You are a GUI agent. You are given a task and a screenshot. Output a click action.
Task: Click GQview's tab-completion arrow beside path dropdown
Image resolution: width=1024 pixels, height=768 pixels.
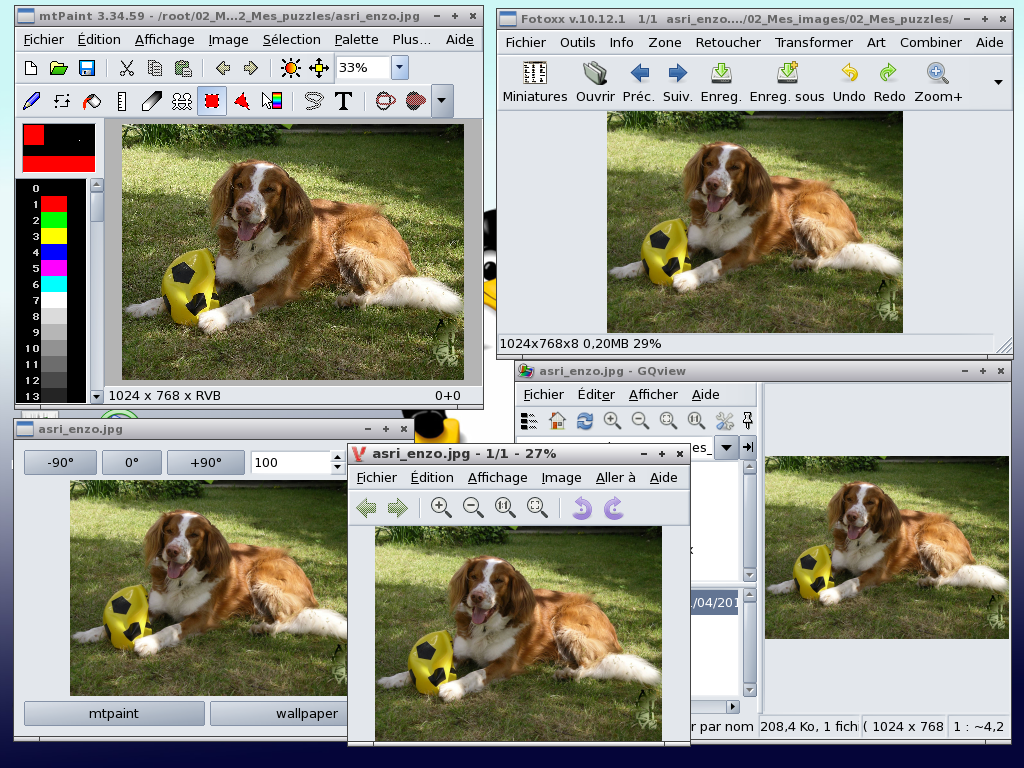(748, 447)
